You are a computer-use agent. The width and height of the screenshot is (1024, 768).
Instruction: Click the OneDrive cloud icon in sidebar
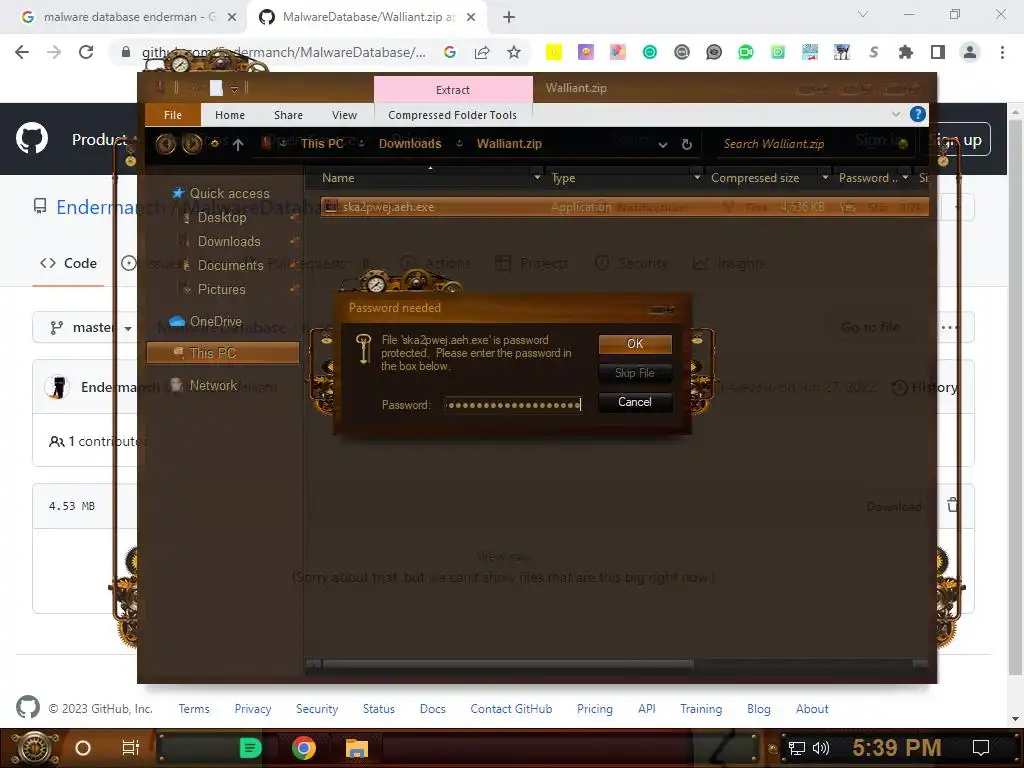click(x=177, y=321)
